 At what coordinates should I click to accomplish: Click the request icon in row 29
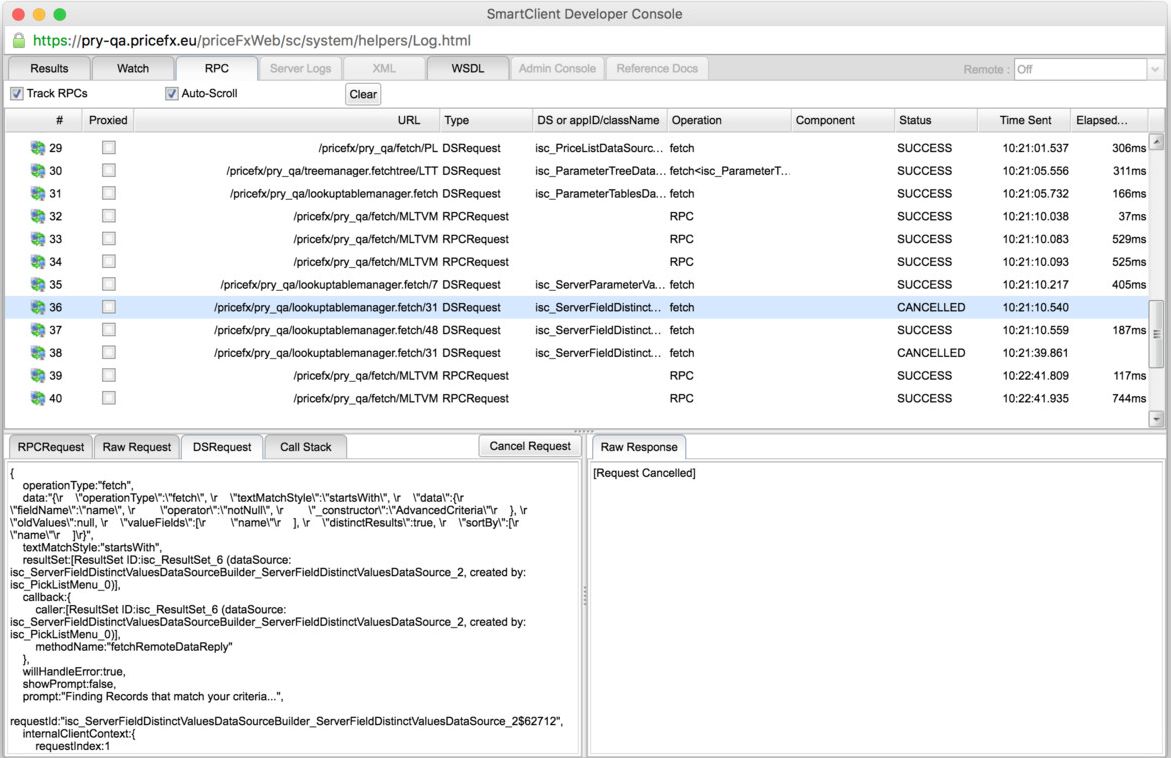click(x=38, y=148)
